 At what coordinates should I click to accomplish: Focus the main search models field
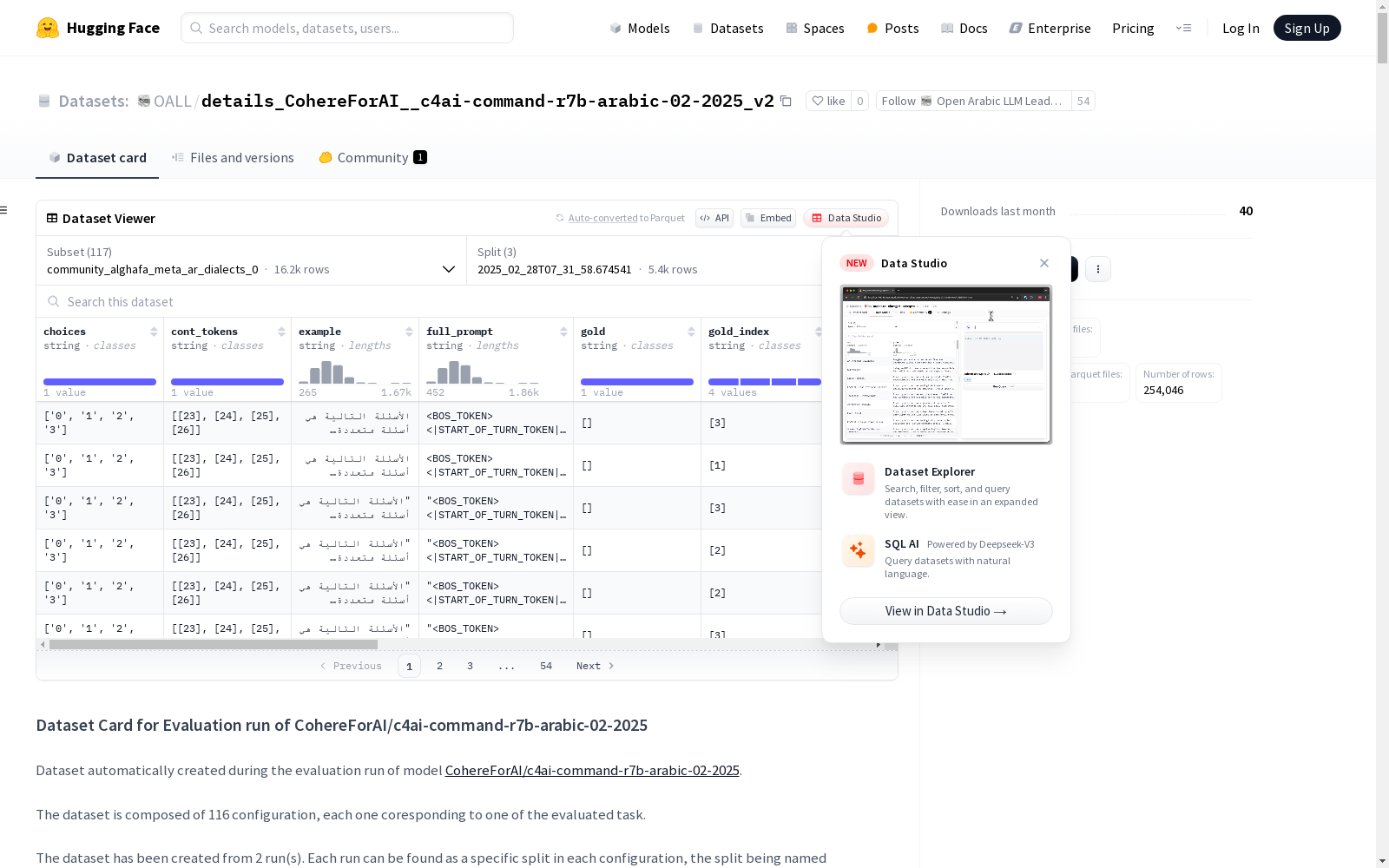click(x=347, y=28)
